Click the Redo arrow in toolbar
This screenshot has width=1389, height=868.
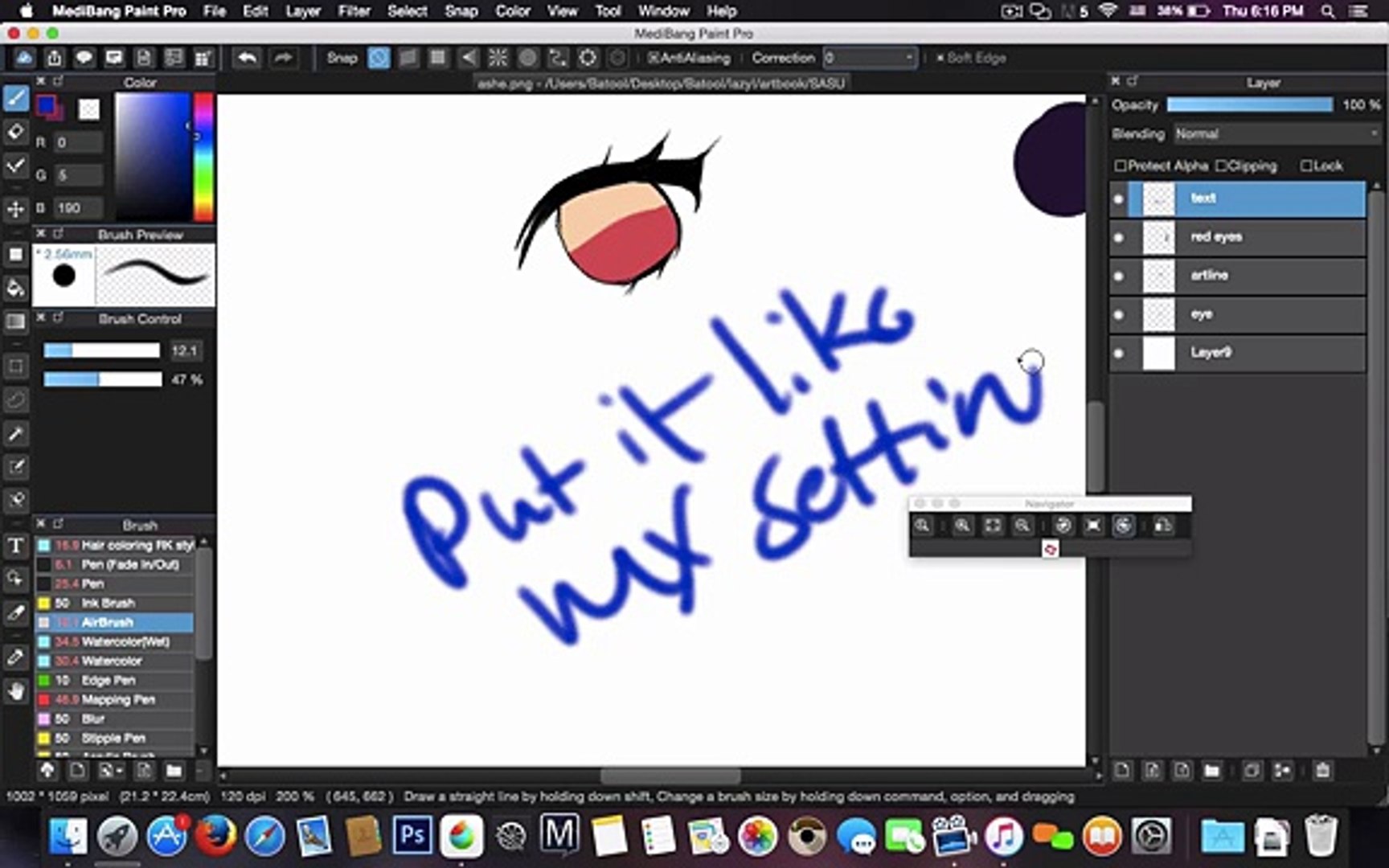tap(282, 58)
